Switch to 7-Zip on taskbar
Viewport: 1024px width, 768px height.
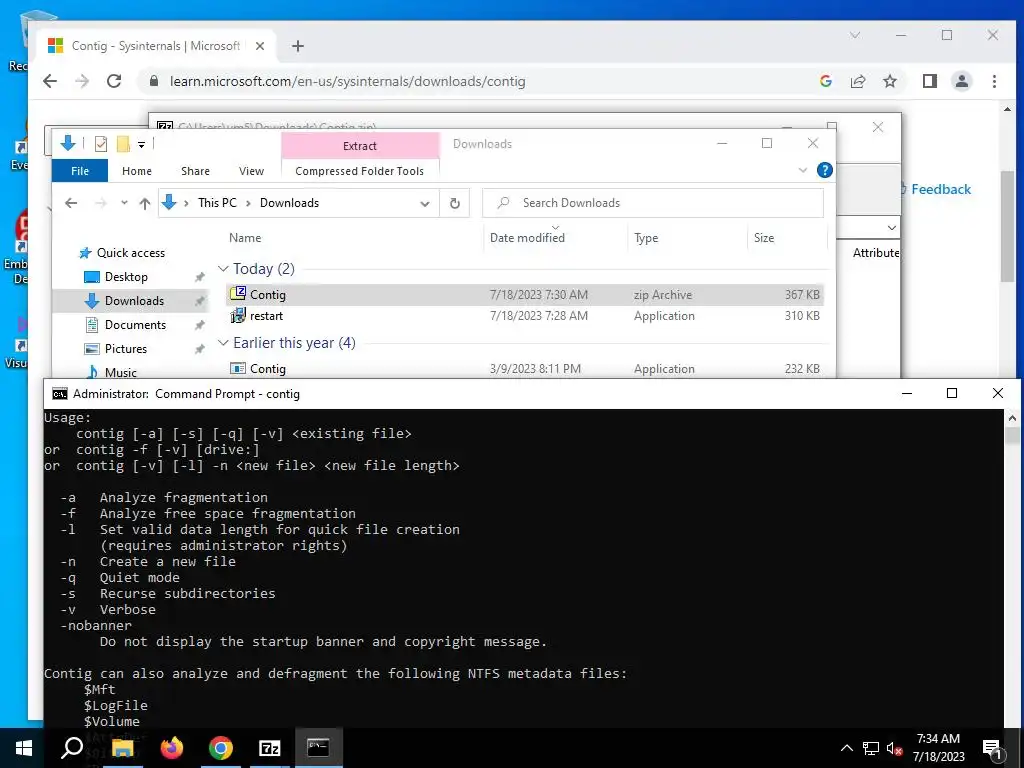(x=270, y=748)
